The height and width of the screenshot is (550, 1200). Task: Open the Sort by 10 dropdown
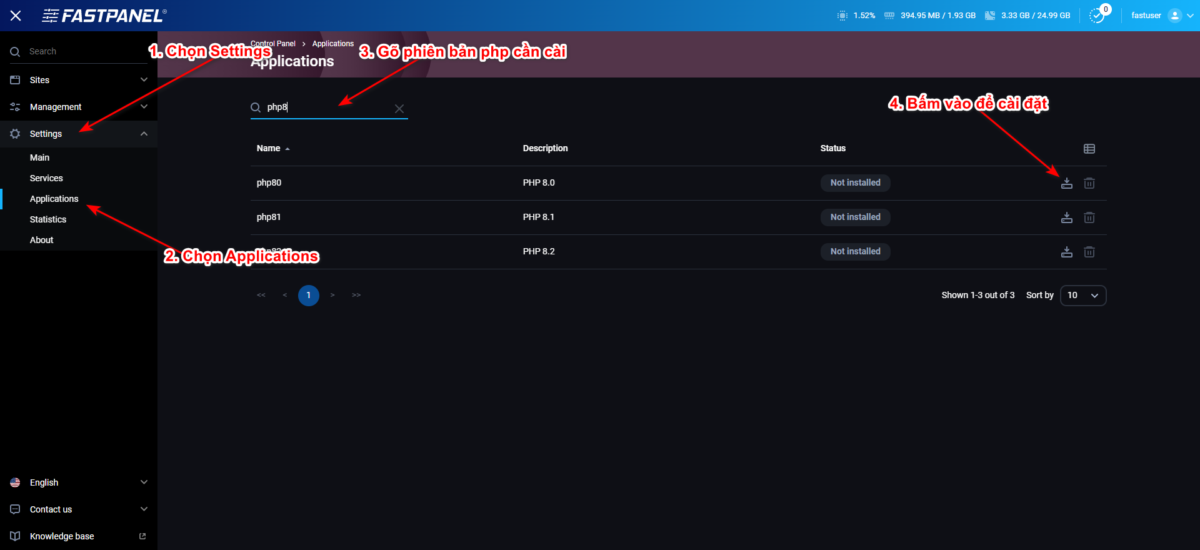tap(1083, 296)
